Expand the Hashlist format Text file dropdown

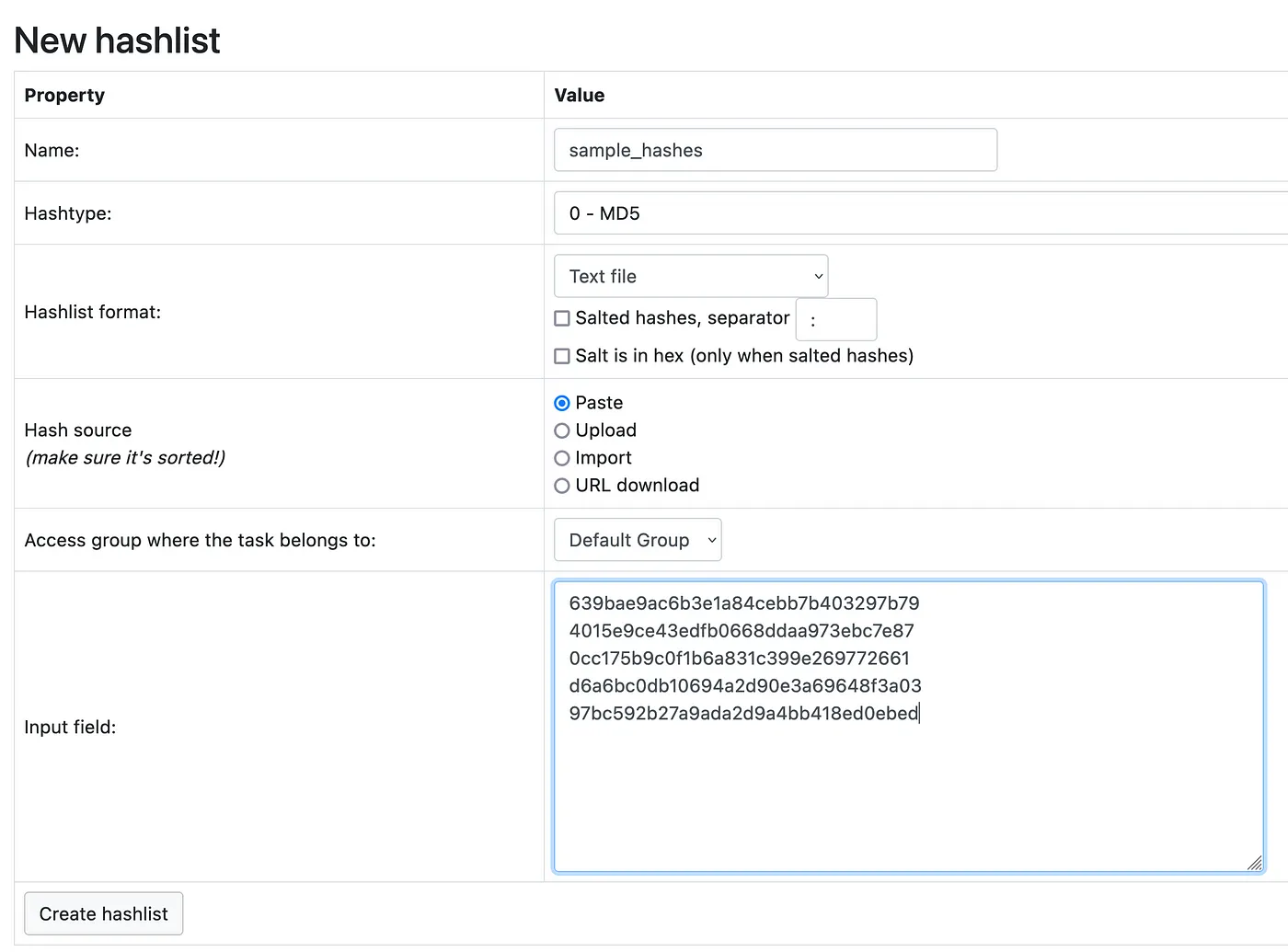[691, 276]
